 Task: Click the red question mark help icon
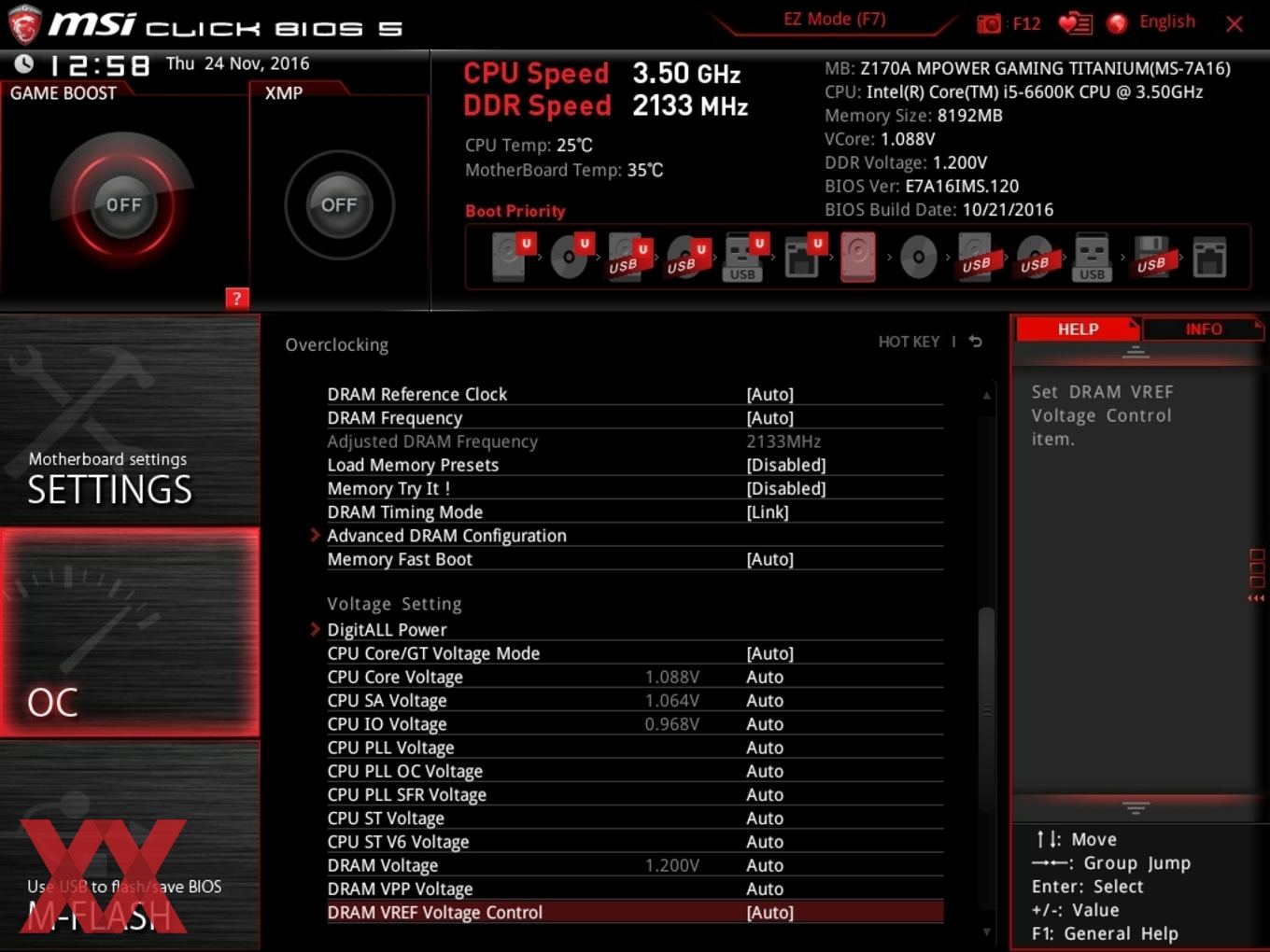pos(237,299)
